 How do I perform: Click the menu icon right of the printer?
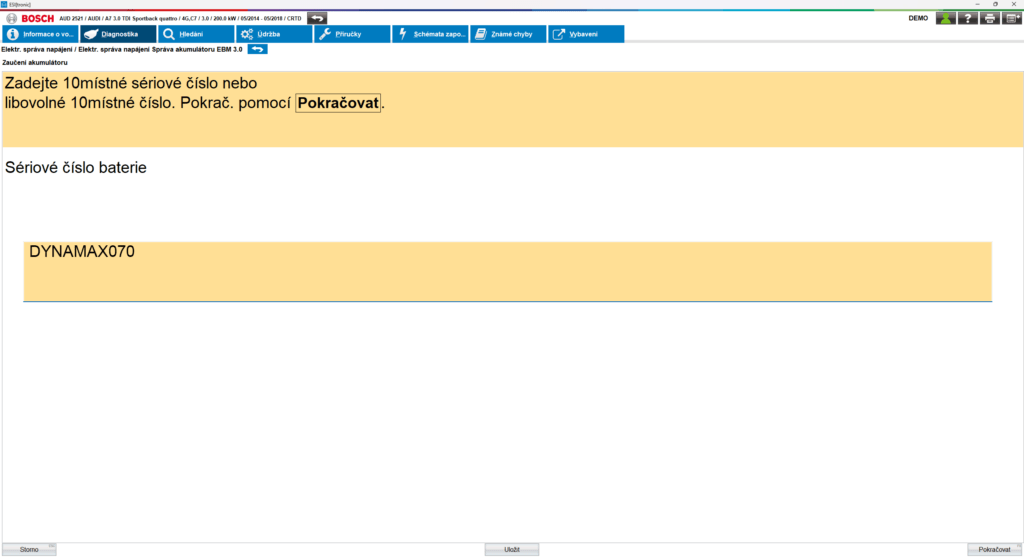coord(1011,18)
